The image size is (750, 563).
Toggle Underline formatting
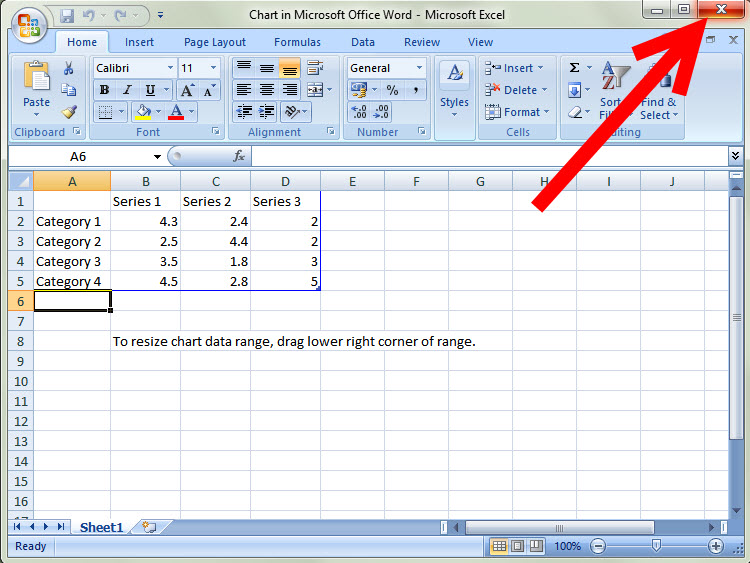click(x=150, y=90)
